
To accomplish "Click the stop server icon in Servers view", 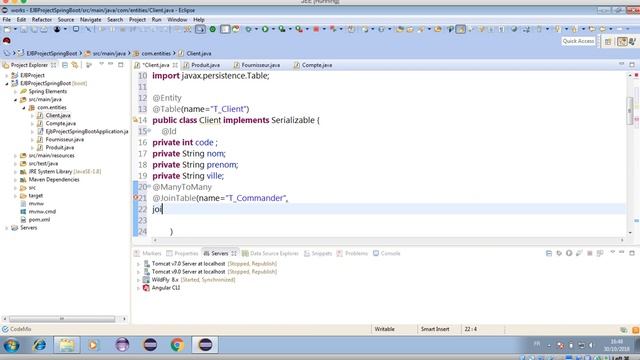I will (590, 253).
